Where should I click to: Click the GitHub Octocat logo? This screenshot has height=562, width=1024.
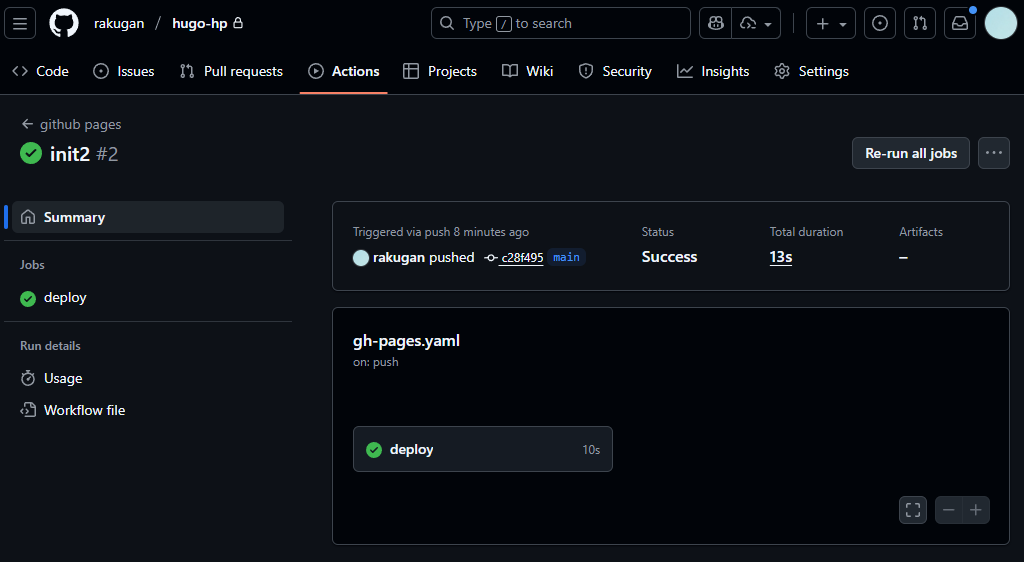64,23
